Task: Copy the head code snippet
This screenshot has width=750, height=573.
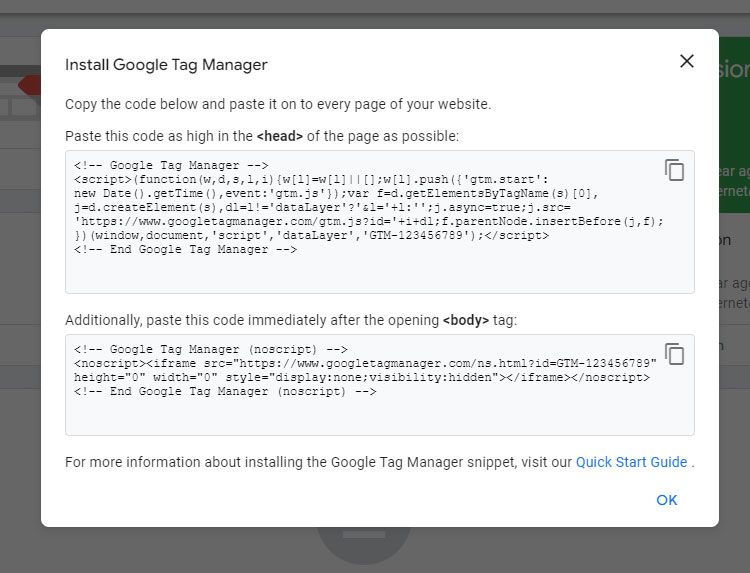Action: [x=674, y=170]
